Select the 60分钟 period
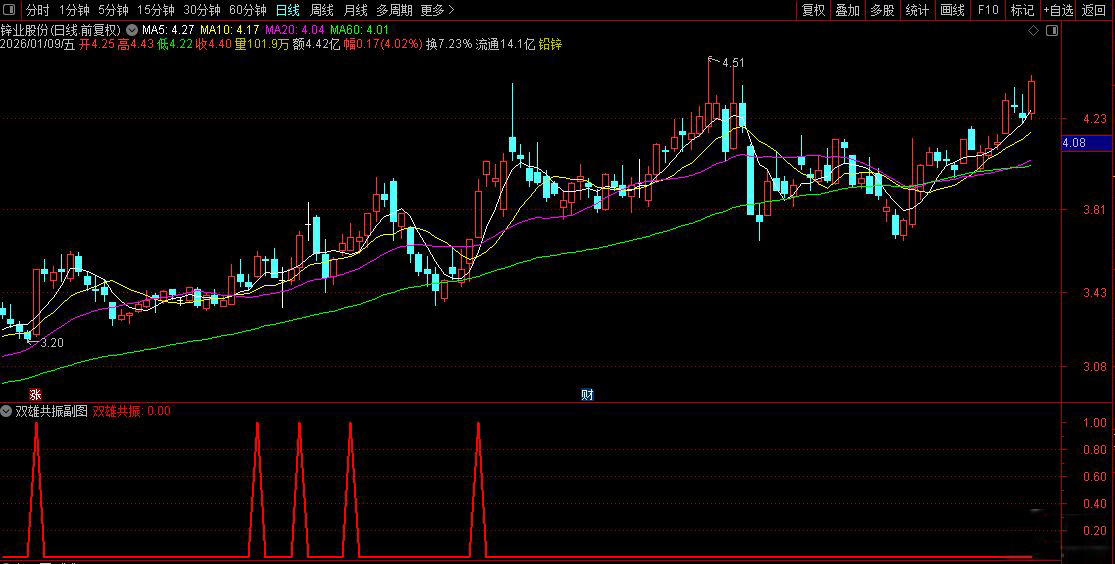Viewport: 1115px width, 564px height. pos(248,10)
